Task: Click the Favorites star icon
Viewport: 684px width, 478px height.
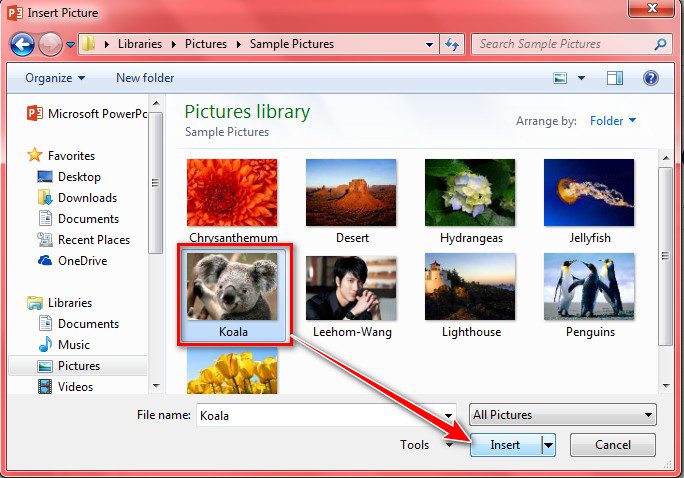Action: [34, 155]
